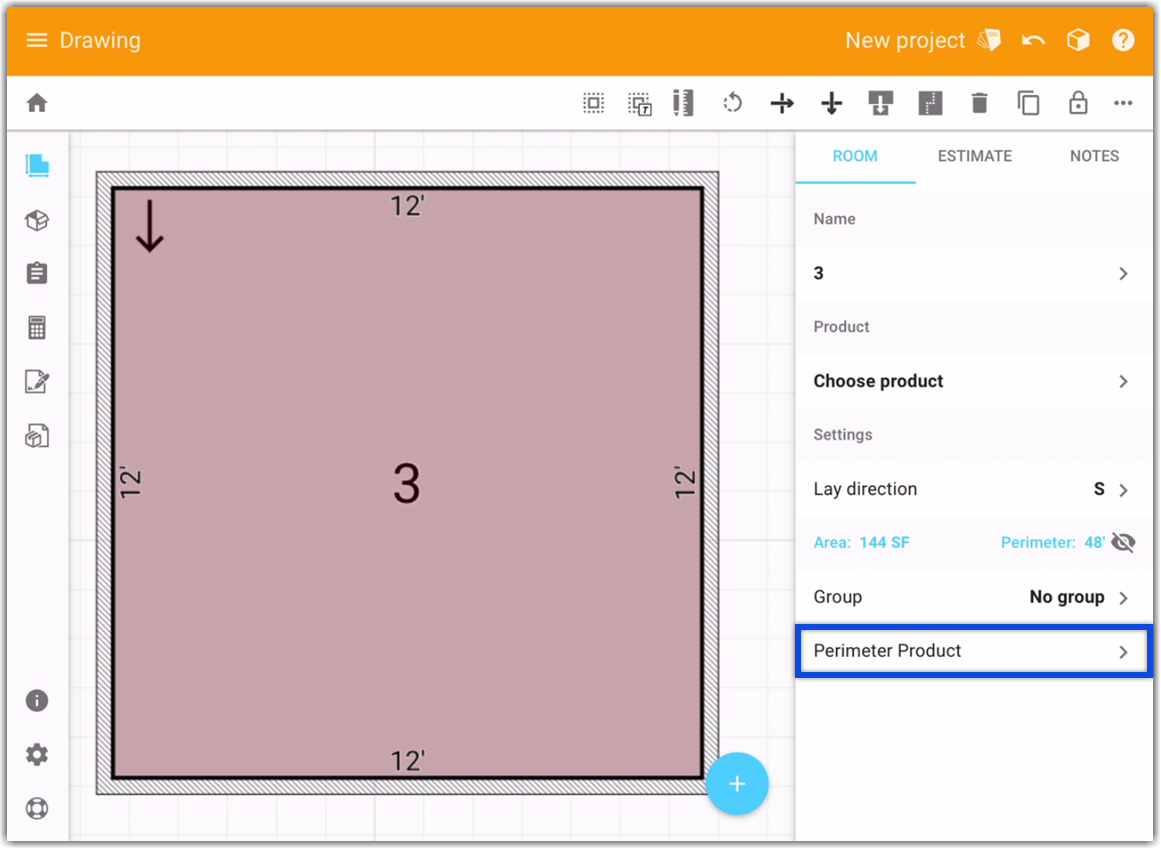
Task: Click the New project samples icon
Action: (989, 40)
